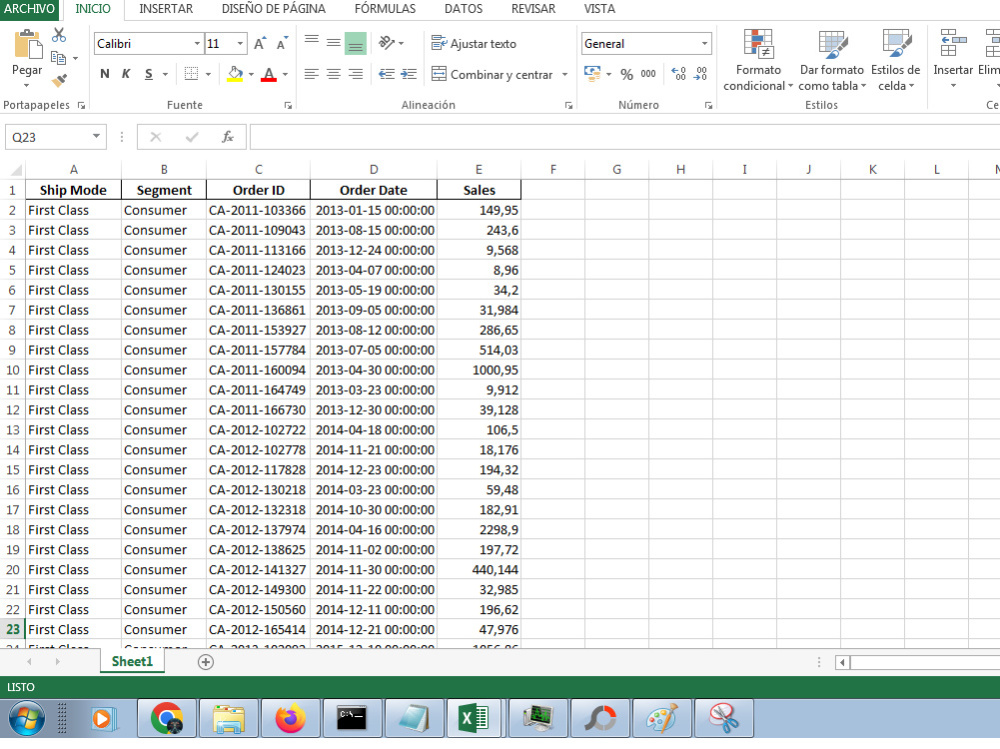
Task: Decrease font size with small A icon
Action: pos(281,43)
